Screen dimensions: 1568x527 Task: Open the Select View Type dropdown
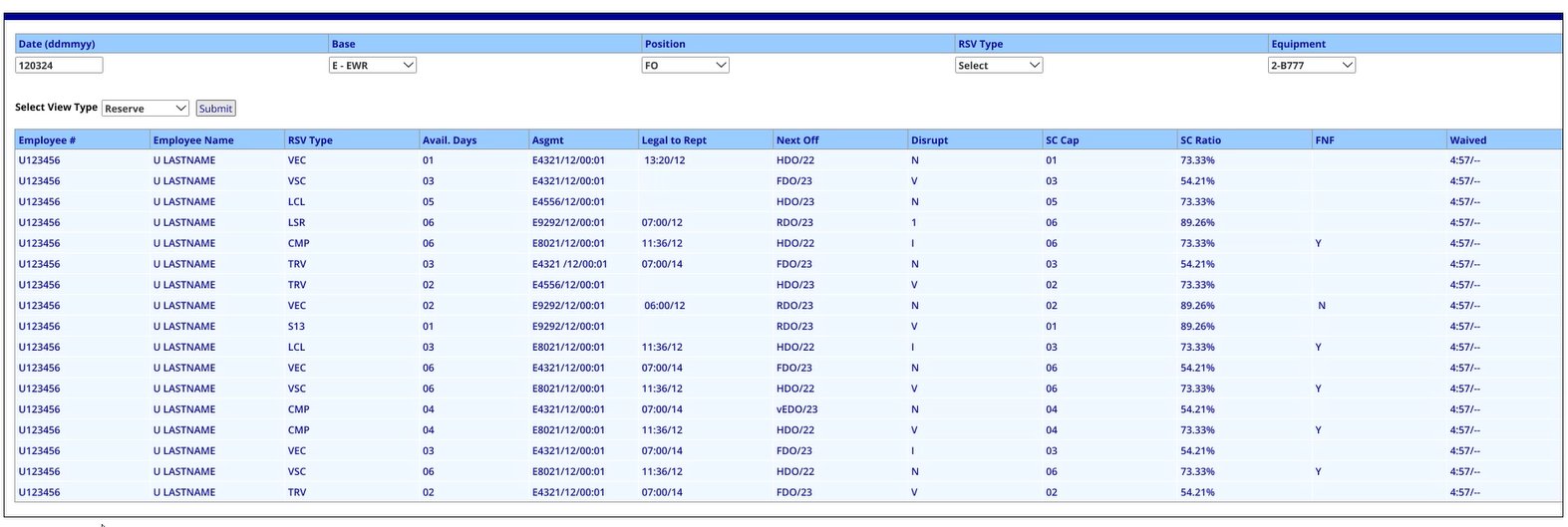point(146,108)
